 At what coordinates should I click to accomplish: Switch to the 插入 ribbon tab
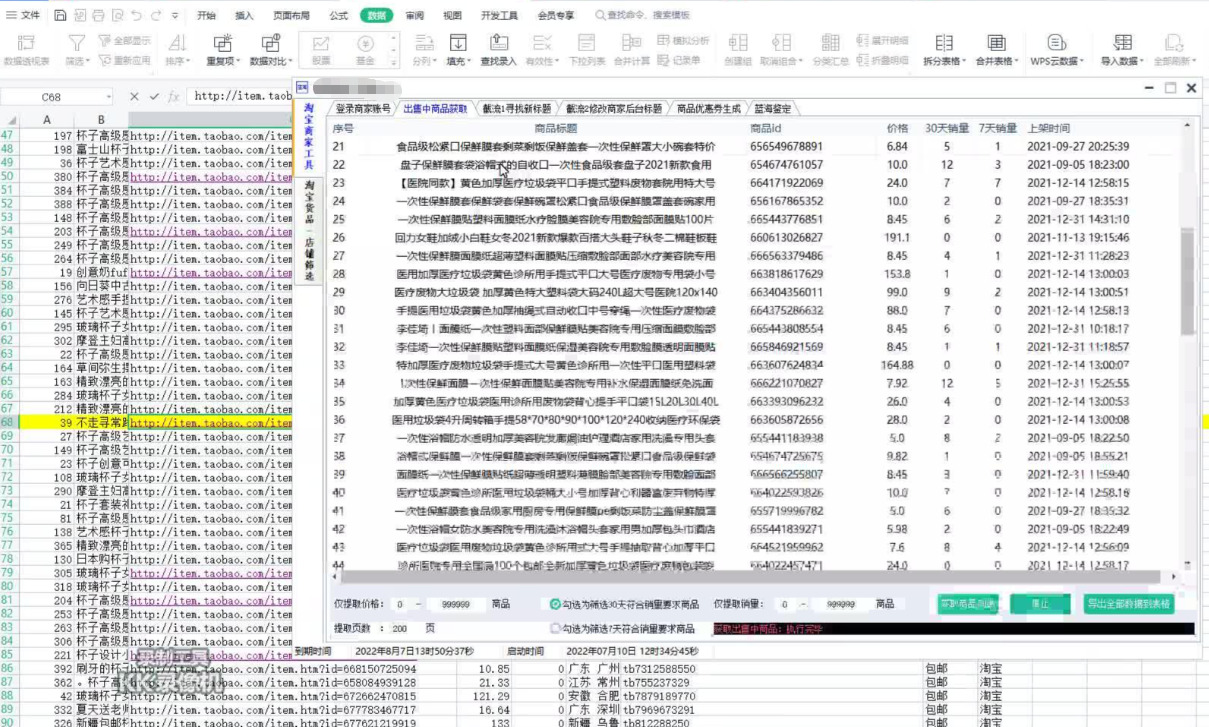[x=244, y=15]
